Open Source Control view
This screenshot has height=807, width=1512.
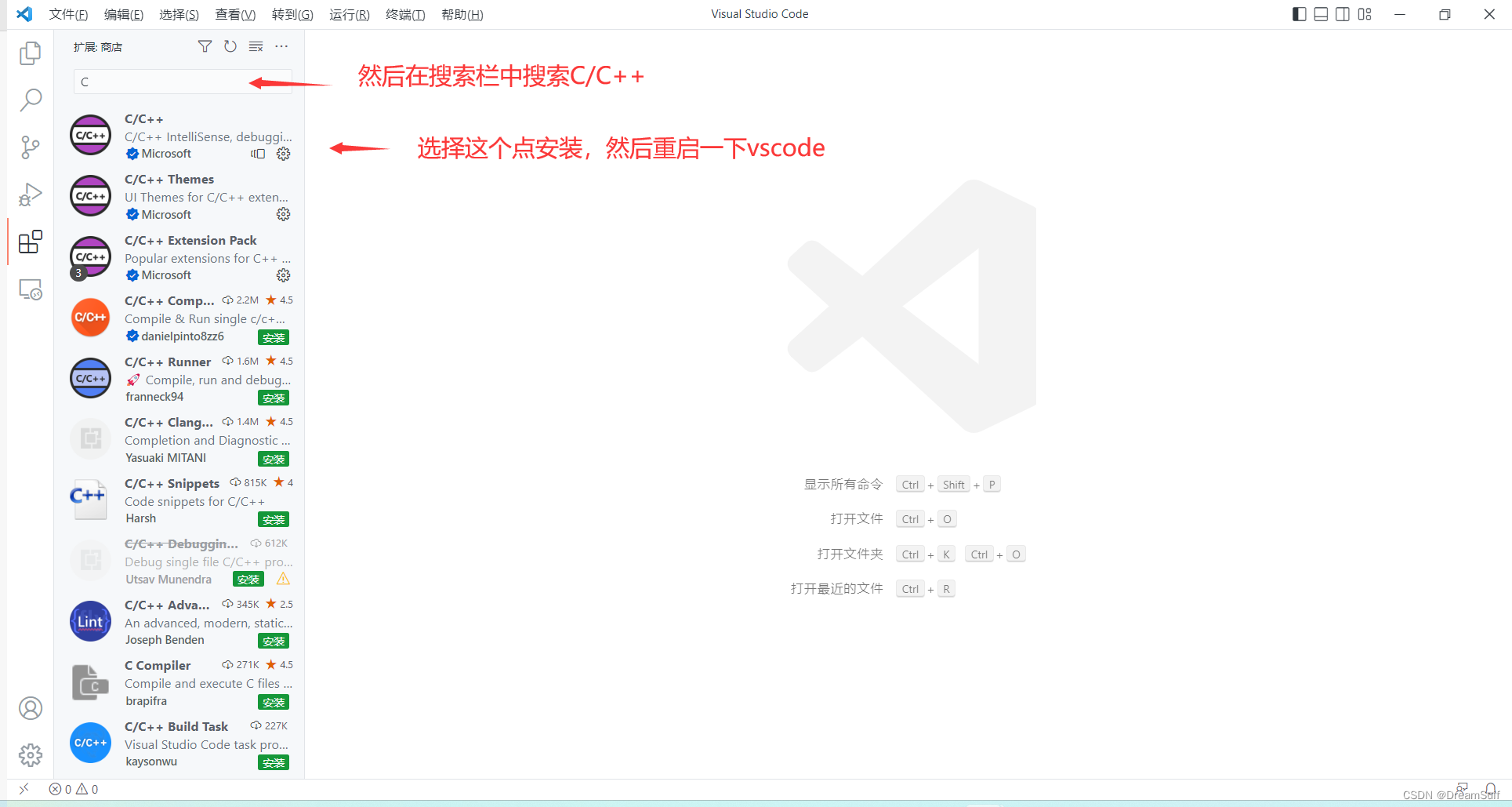point(31,147)
